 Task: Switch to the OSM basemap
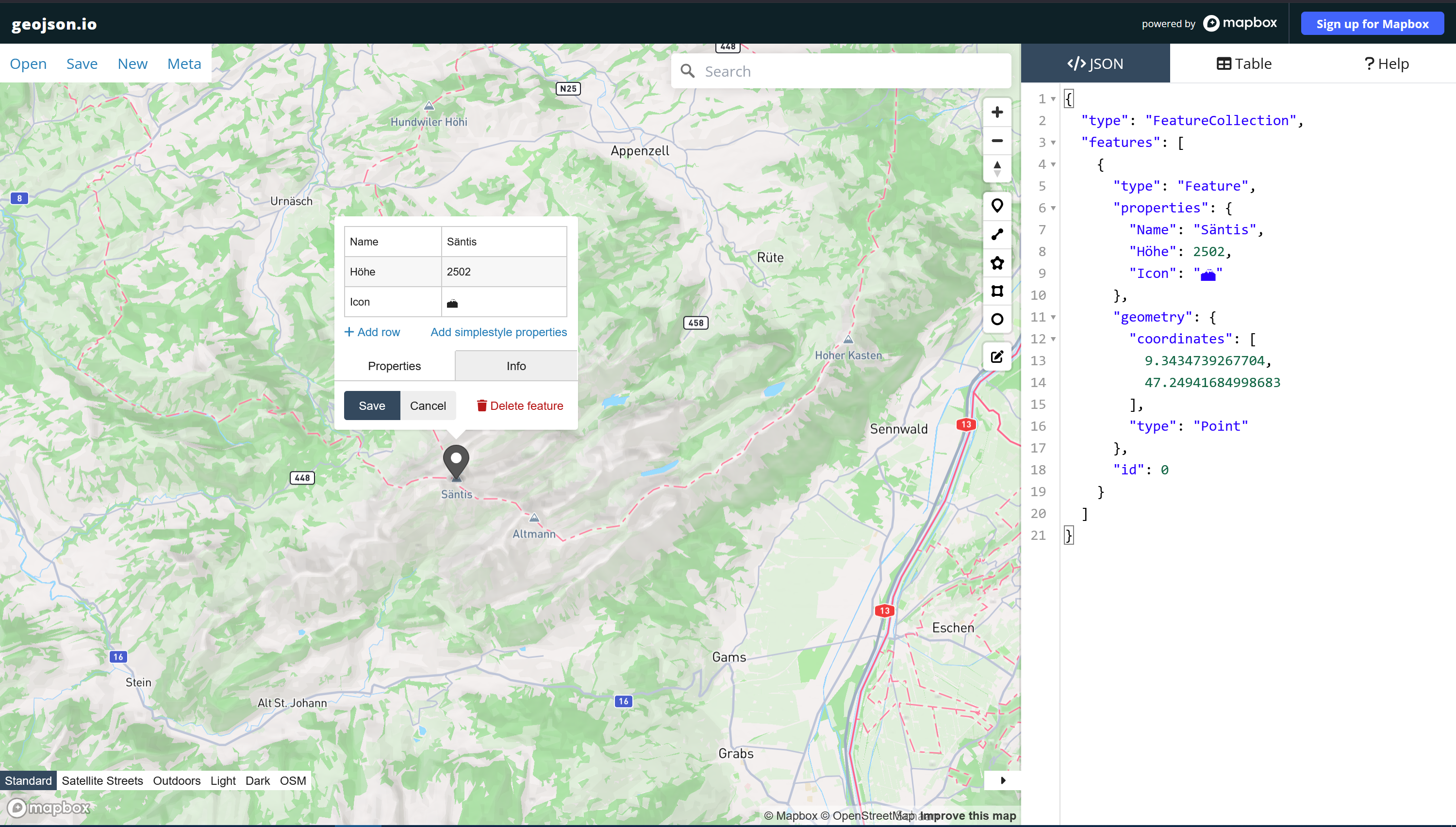(293, 780)
